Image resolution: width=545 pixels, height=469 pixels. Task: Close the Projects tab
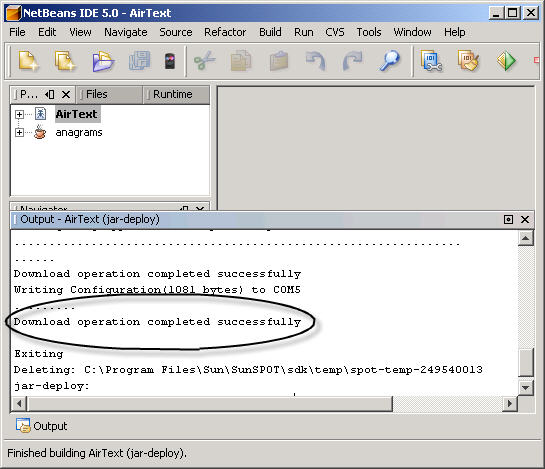coord(66,94)
